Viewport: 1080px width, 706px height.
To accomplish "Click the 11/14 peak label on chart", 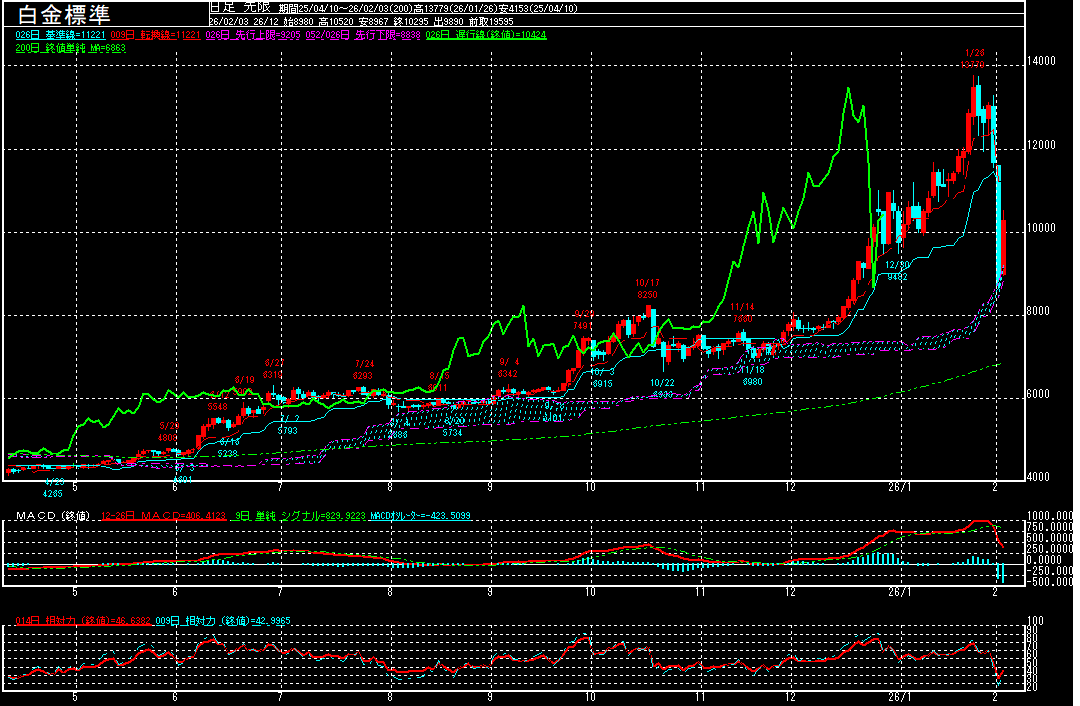I will pos(742,307).
